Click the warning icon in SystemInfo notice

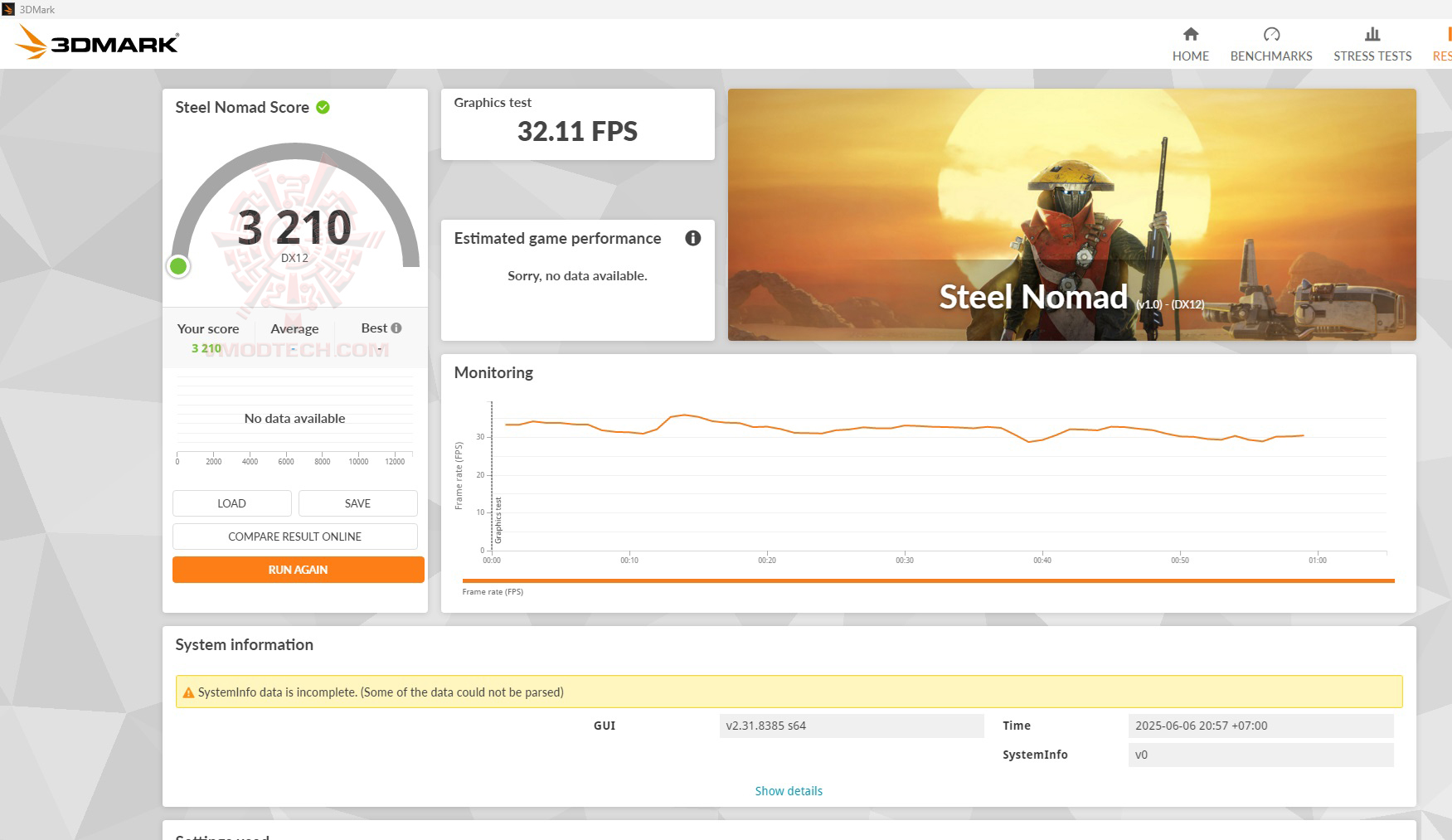pyautogui.click(x=189, y=692)
